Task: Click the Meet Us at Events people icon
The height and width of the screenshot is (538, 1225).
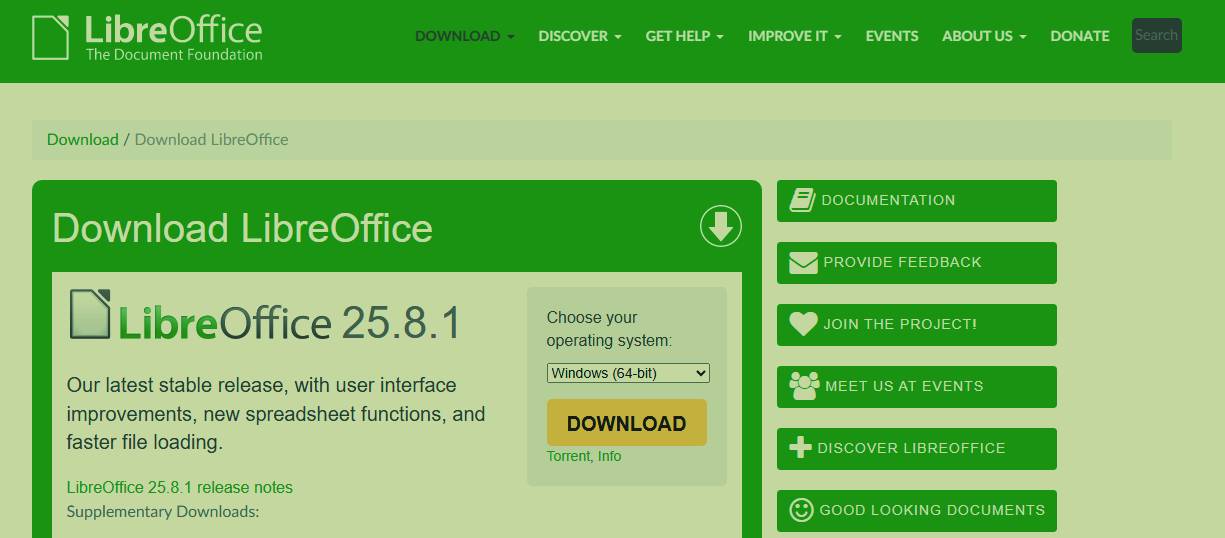Action: point(804,386)
